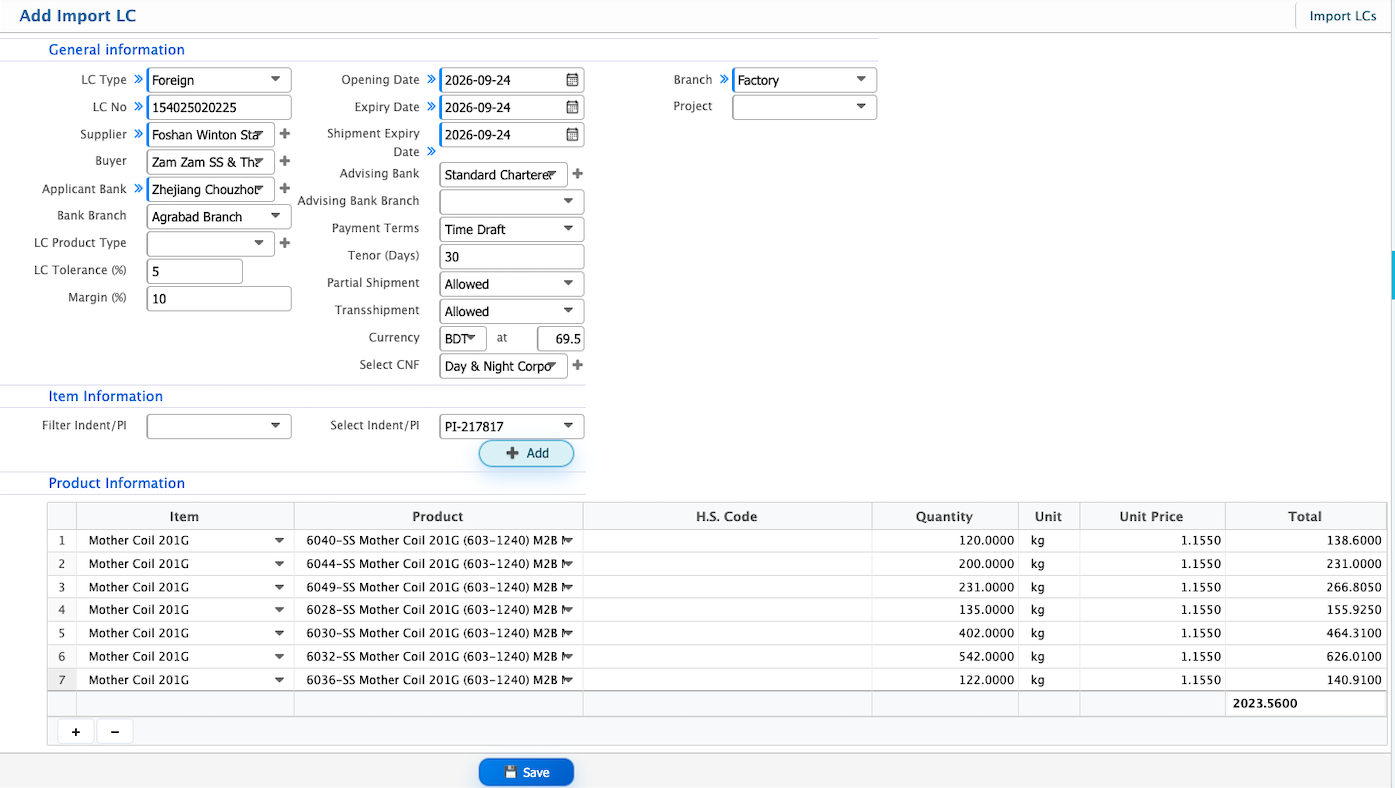Screen dimensions: 1395x788
Task: Open the Opening Date calendar picker
Action: pos(572,80)
